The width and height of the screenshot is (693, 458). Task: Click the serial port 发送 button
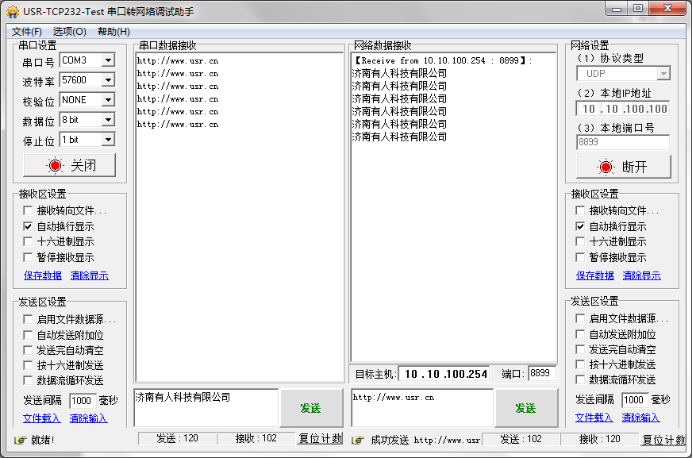coord(310,408)
